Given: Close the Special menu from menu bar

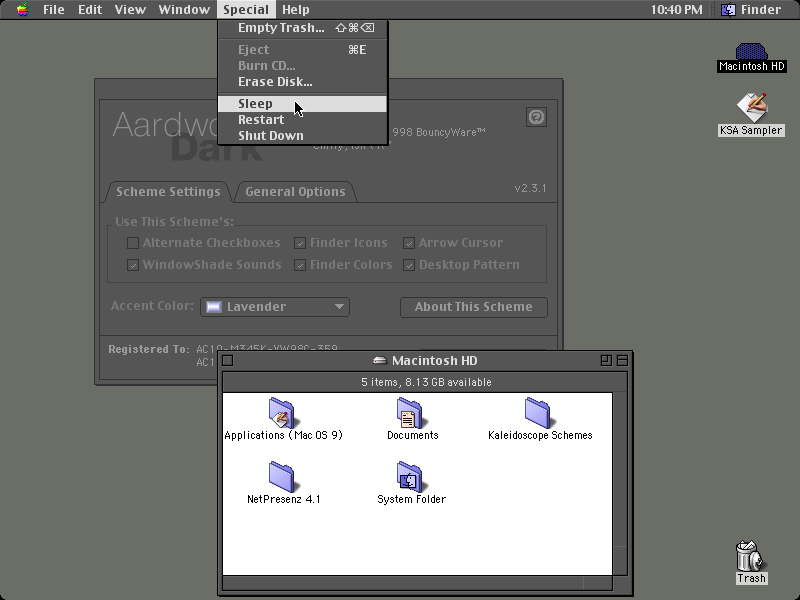Looking at the screenshot, I should click(246, 10).
